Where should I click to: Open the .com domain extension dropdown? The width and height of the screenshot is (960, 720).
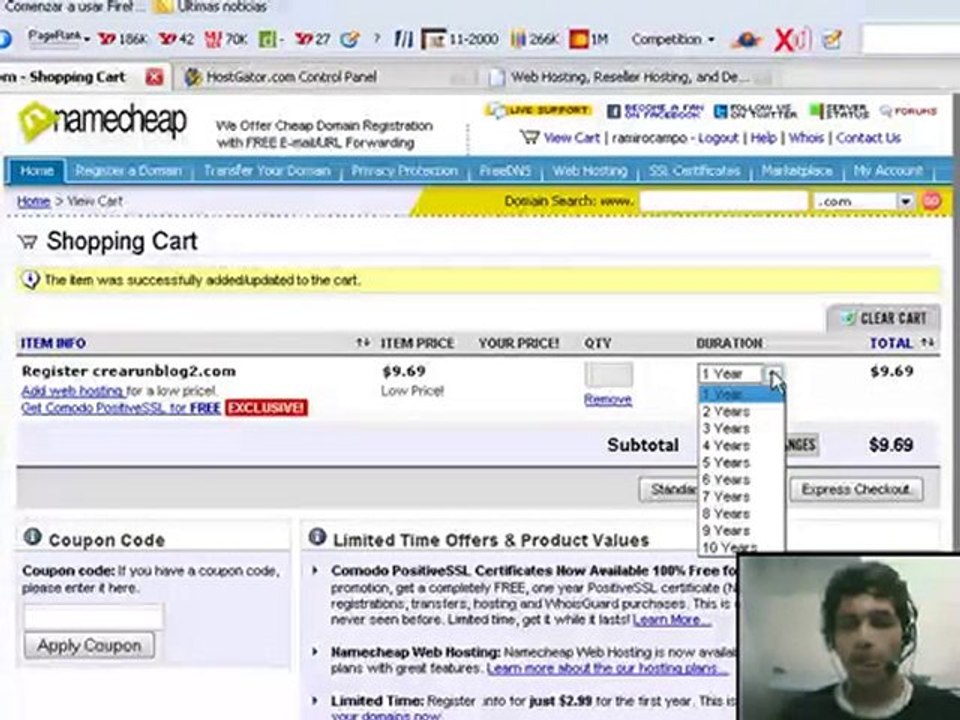click(864, 201)
